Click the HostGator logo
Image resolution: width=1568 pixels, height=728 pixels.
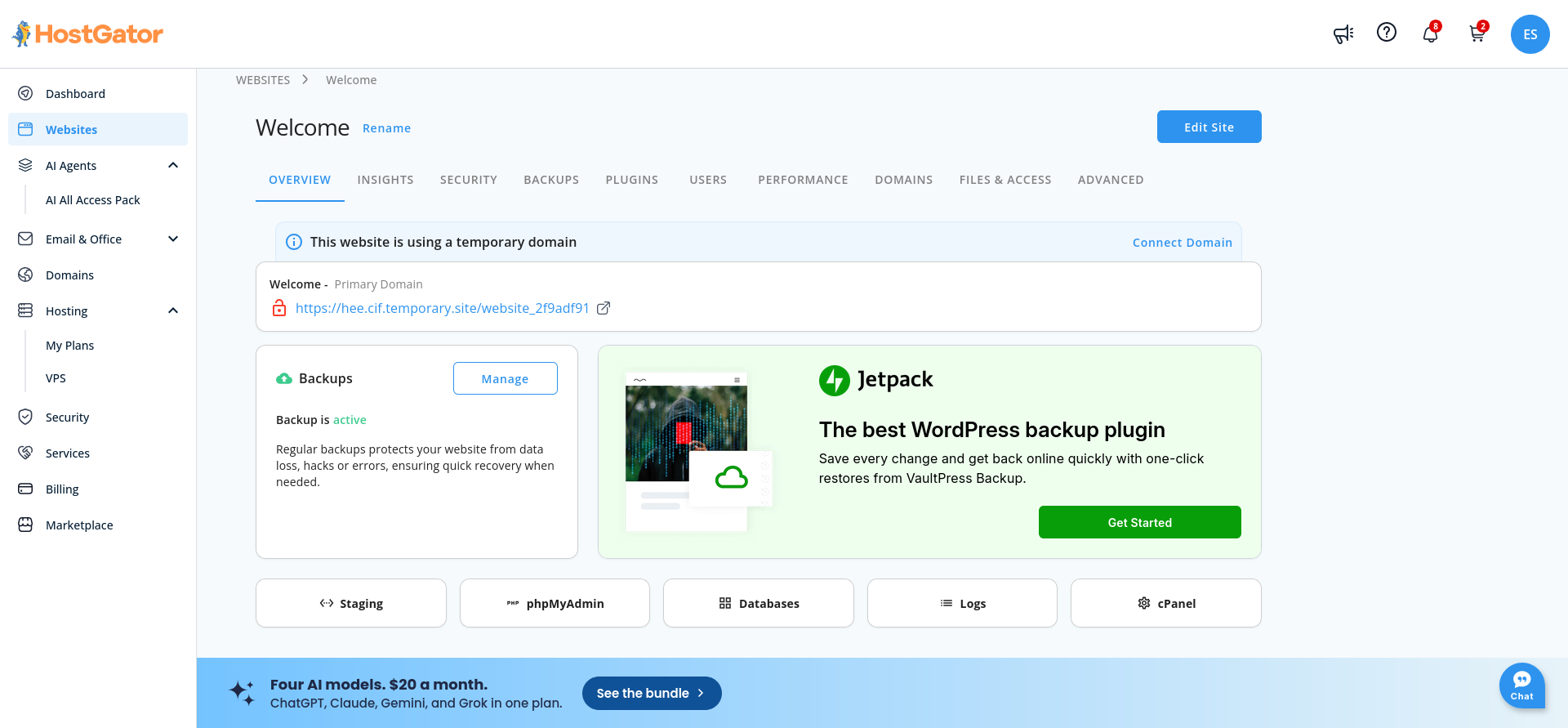point(88,33)
